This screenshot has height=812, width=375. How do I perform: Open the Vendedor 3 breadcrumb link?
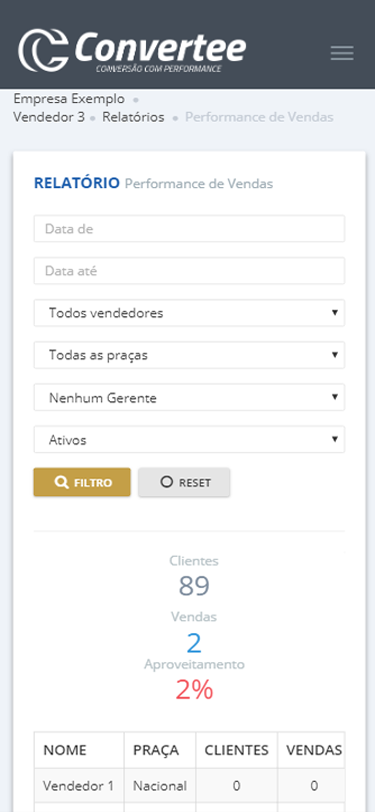(x=49, y=117)
